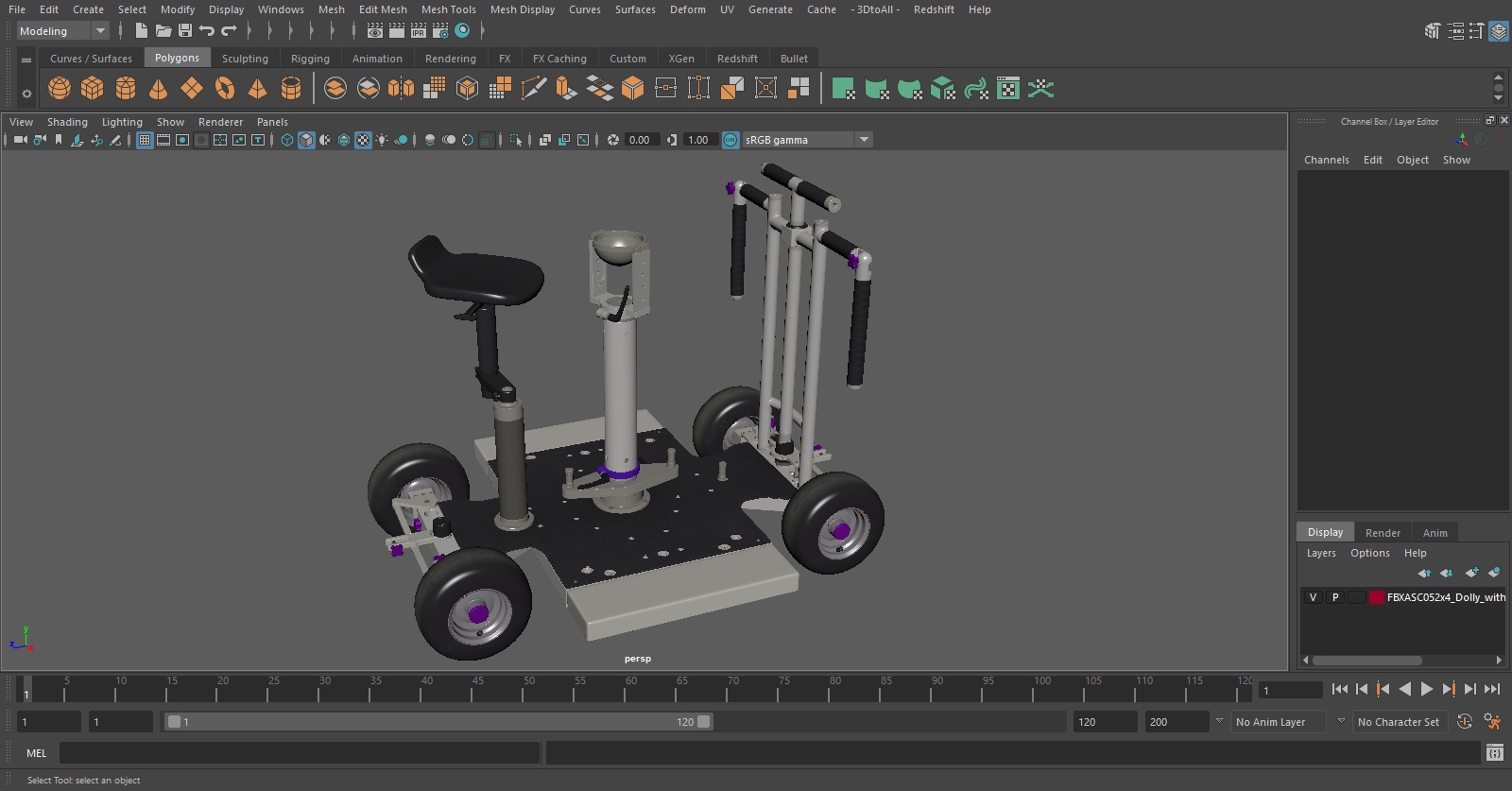The width and height of the screenshot is (1512, 791).
Task: Go to end of playback range
Action: (x=1492, y=689)
